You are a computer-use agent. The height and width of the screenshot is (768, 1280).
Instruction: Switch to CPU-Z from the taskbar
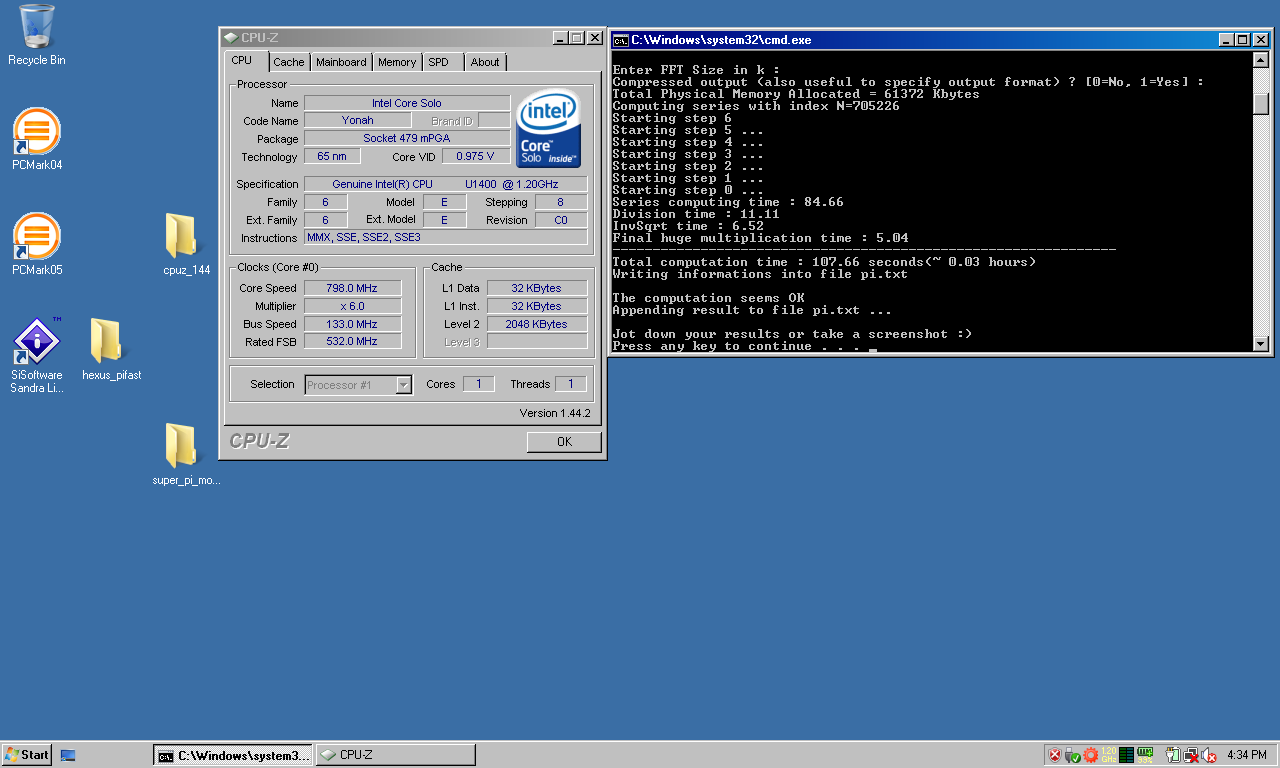[x=396, y=755]
